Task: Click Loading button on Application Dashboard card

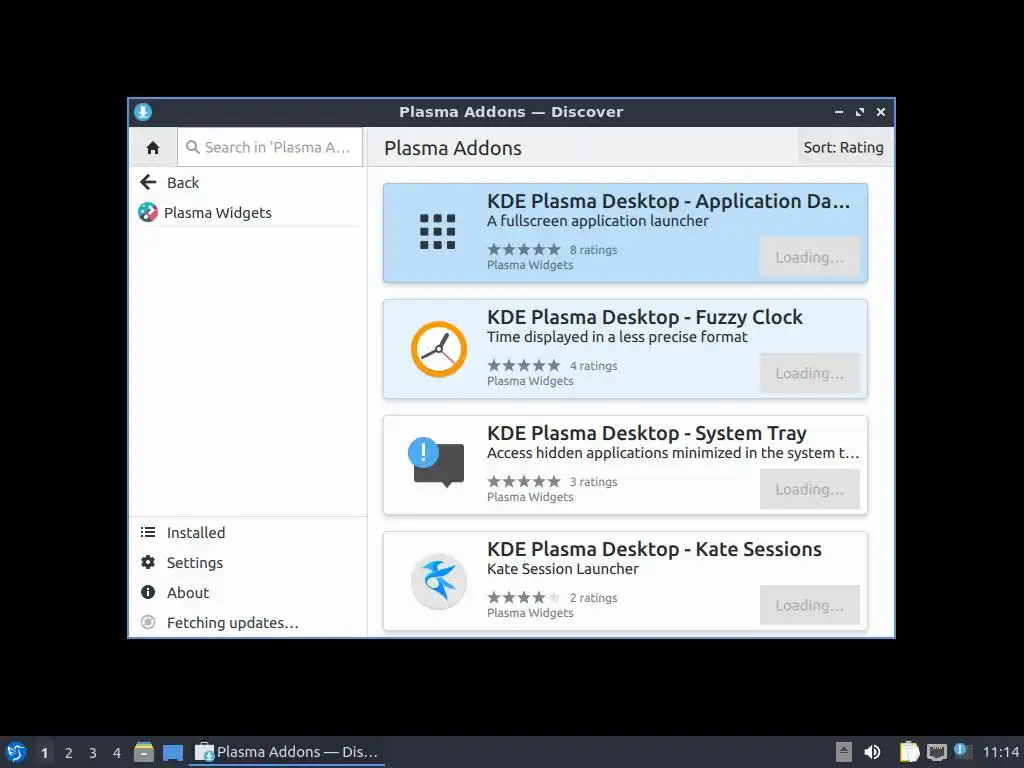Action: 810,257
